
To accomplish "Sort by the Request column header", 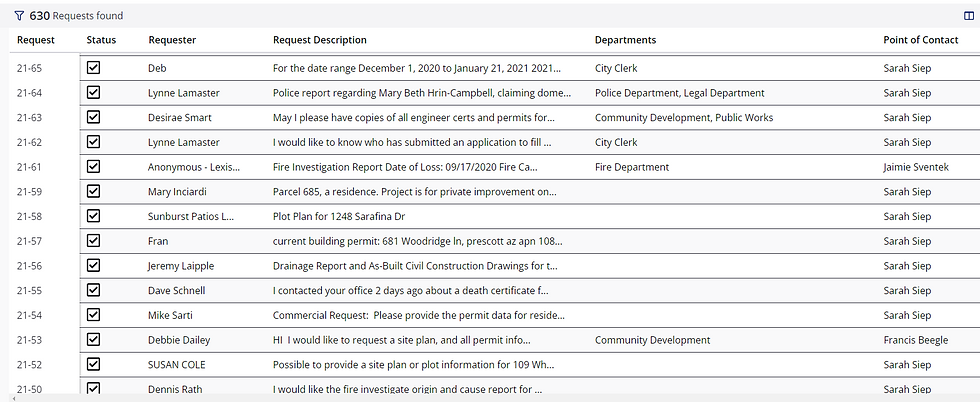I will (36, 40).
